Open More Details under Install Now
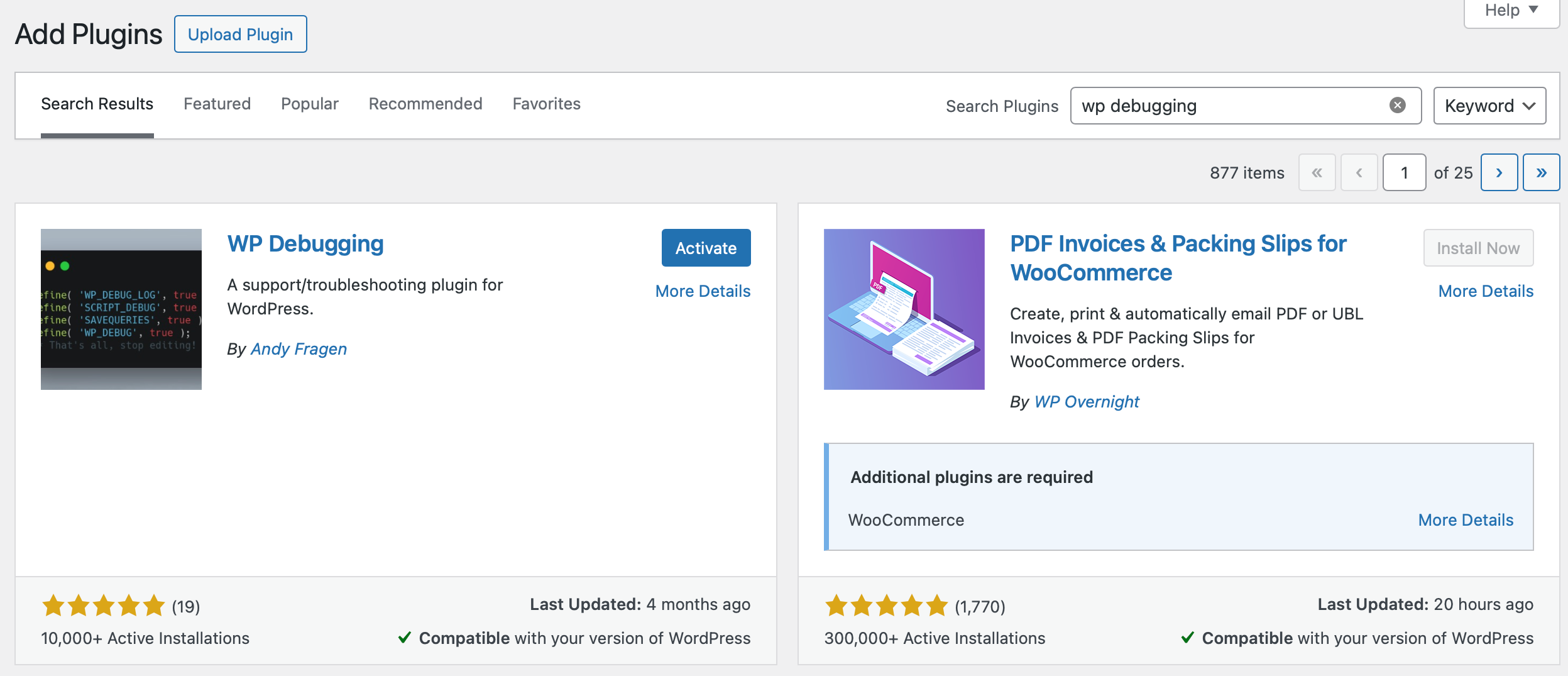The width and height of the screenshot is (1568, 676). click(1486, 291)
